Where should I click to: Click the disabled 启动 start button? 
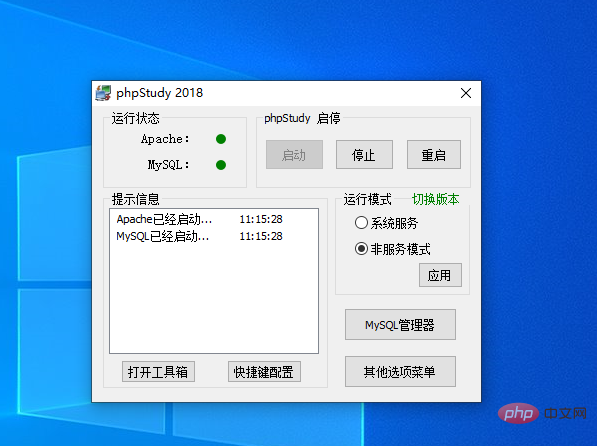pyautogui.click(x=294, y=155)
